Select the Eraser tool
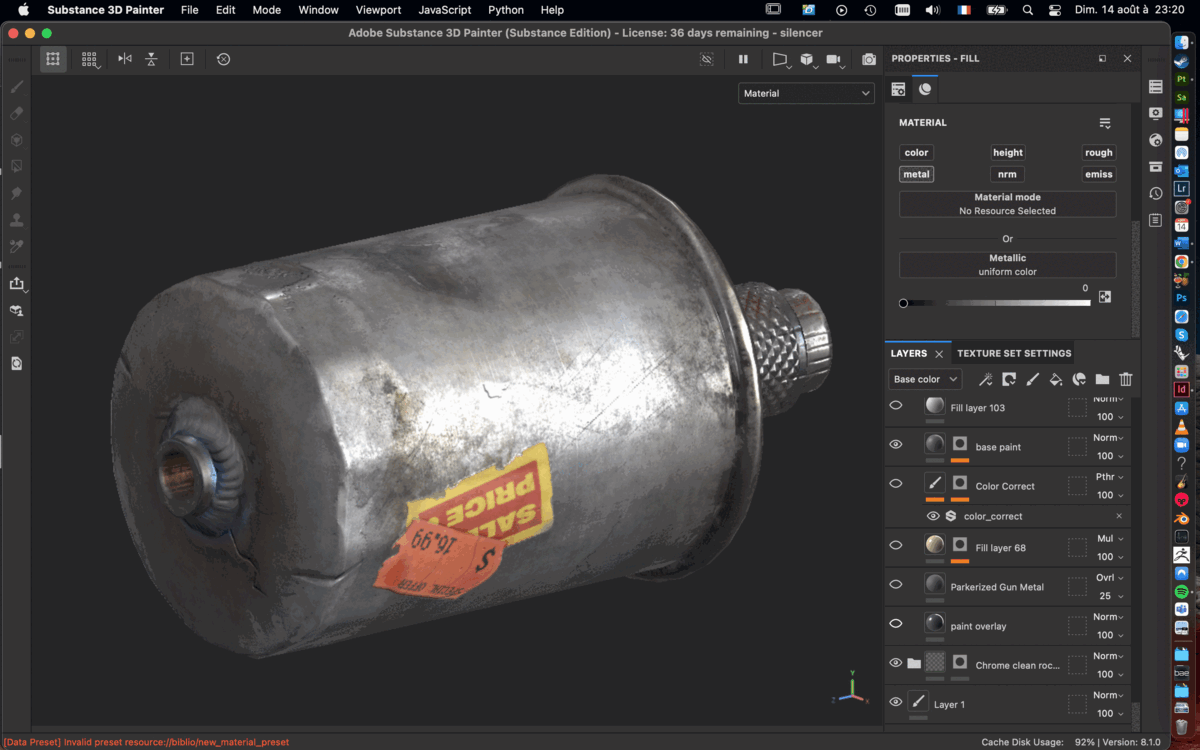1200x750 pixels. [x=15, y=113]
